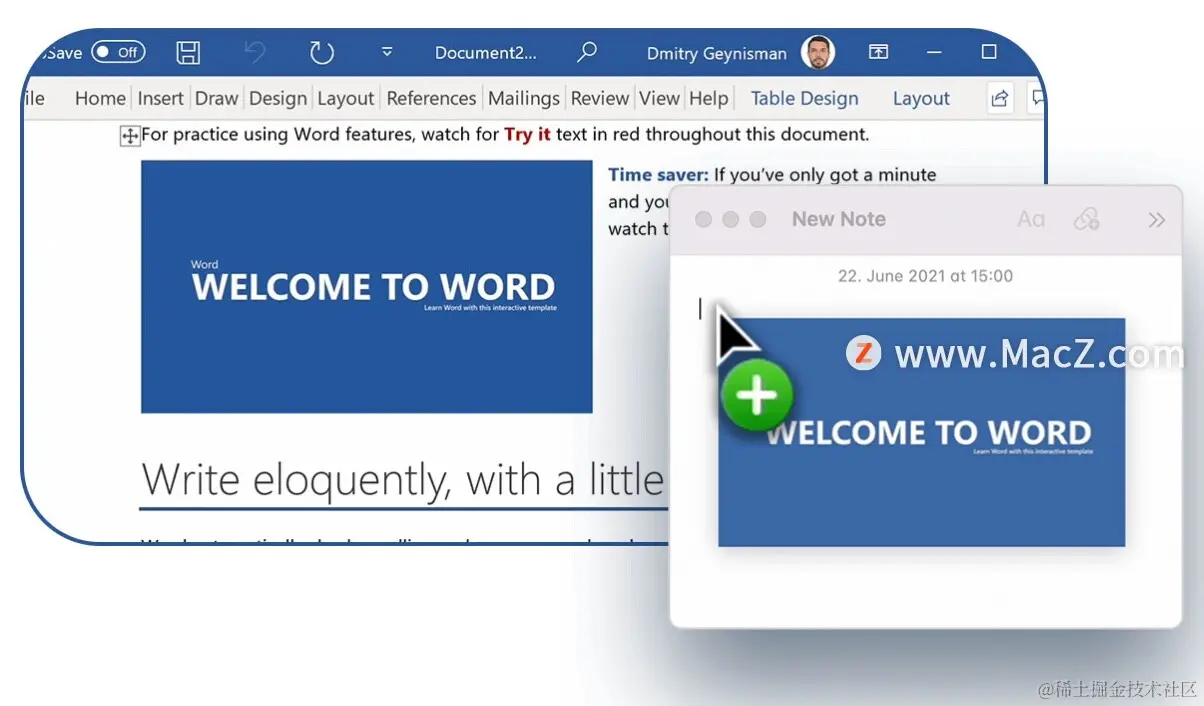The image size is (1204, 706).
Task: Open Ribbon Display Options icon
Action: 878,52
